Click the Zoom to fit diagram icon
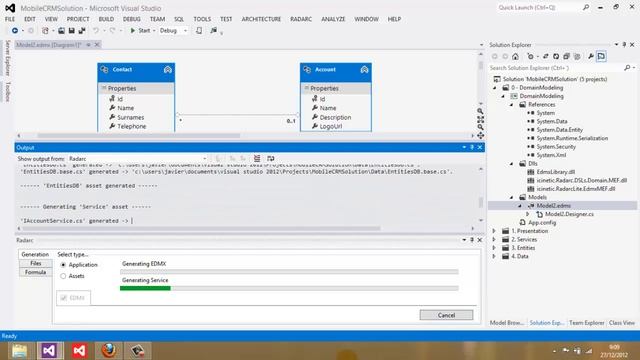Image resolution: width=640 pixels, height=360 pixels. 480,119
